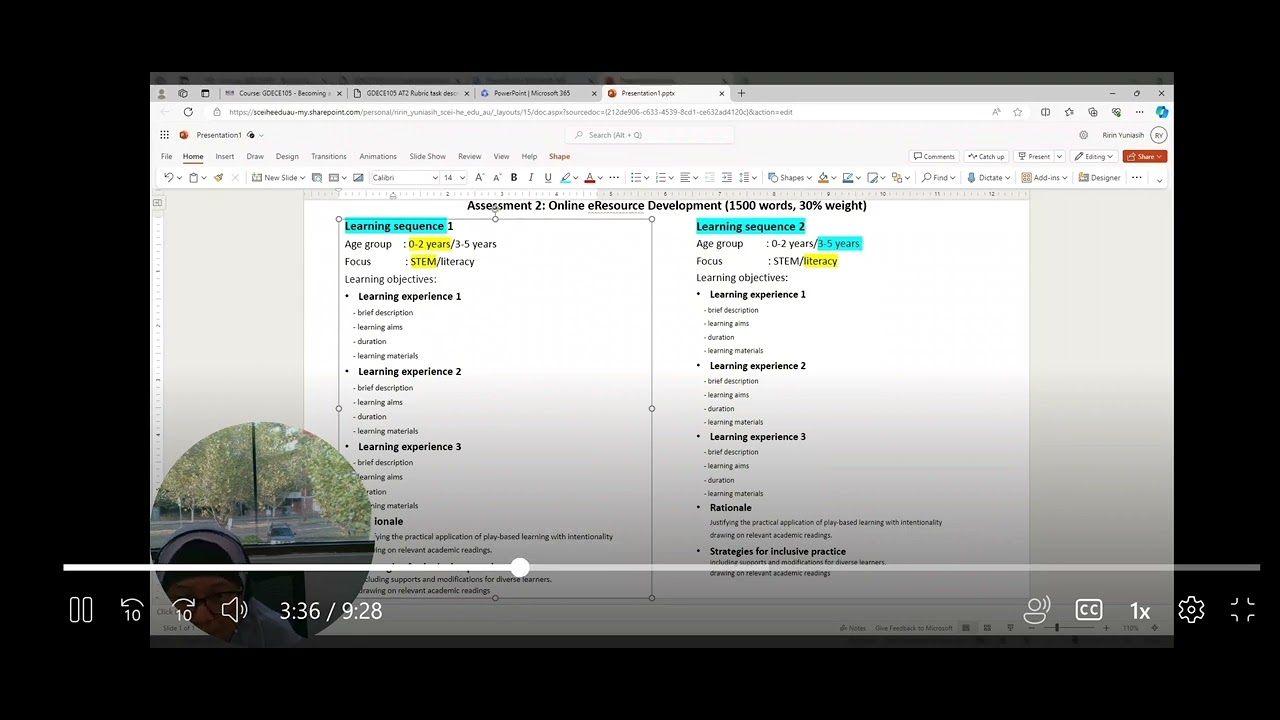
Task: Open the paragraph alignment icon
Action: point(685,178)
